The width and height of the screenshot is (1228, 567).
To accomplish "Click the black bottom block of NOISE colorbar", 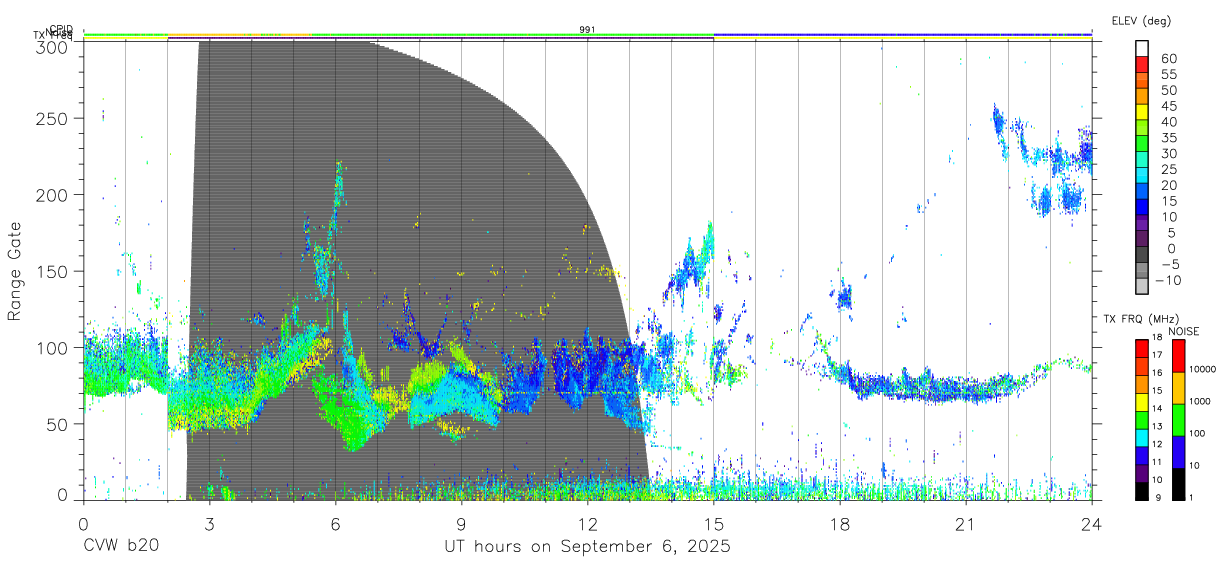I will pos(1179,484).
